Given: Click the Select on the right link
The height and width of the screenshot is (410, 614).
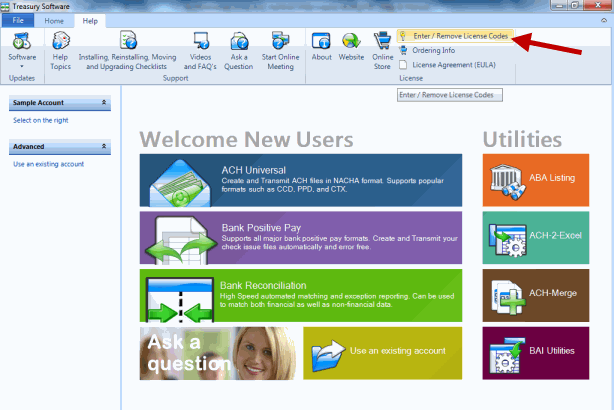Looking at the screenshot, I should pyautogui.click(x=41, y=120).
